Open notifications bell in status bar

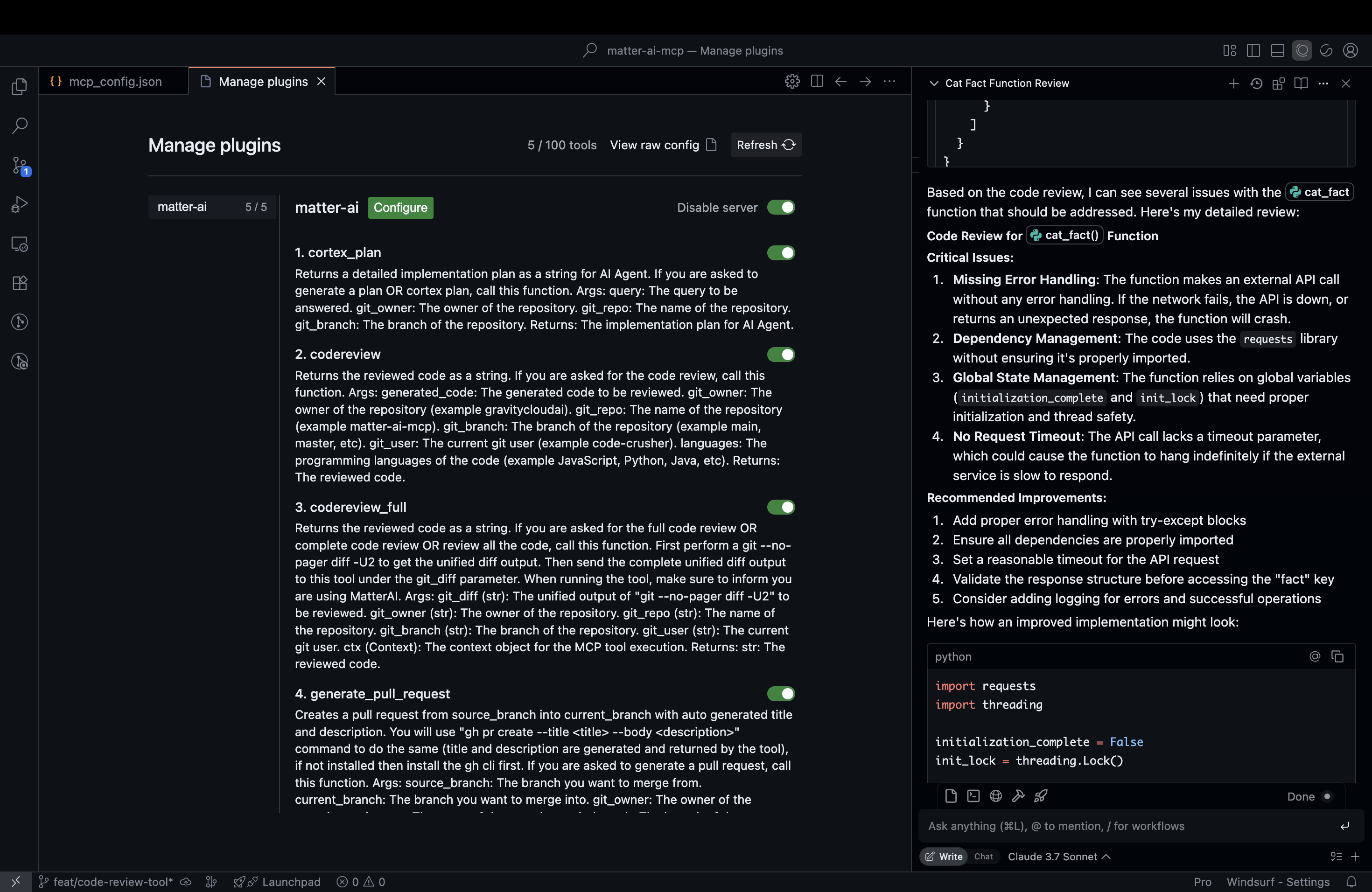click(x=1351, y=882)
